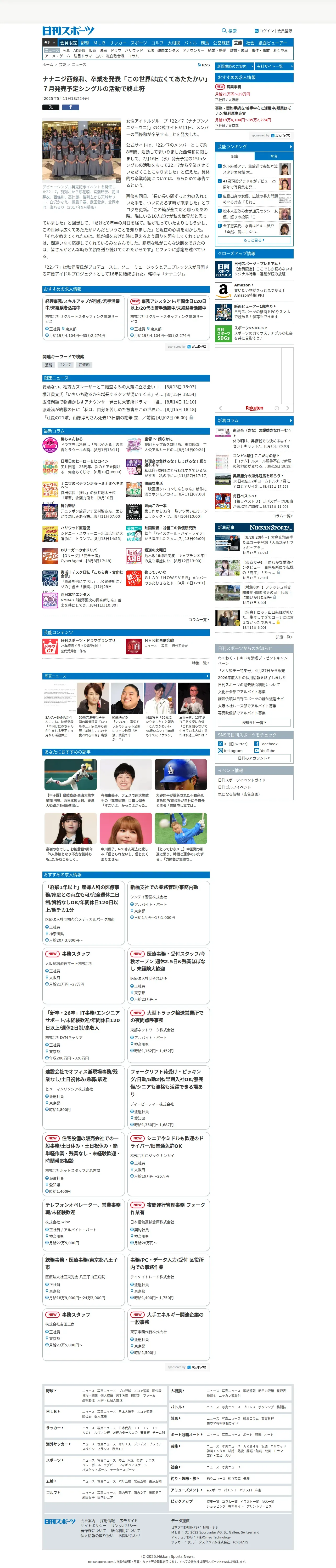Viewport: 336px width, 1568px height.
Task: Click the search magnifier icon
Action: click(225, 31)
